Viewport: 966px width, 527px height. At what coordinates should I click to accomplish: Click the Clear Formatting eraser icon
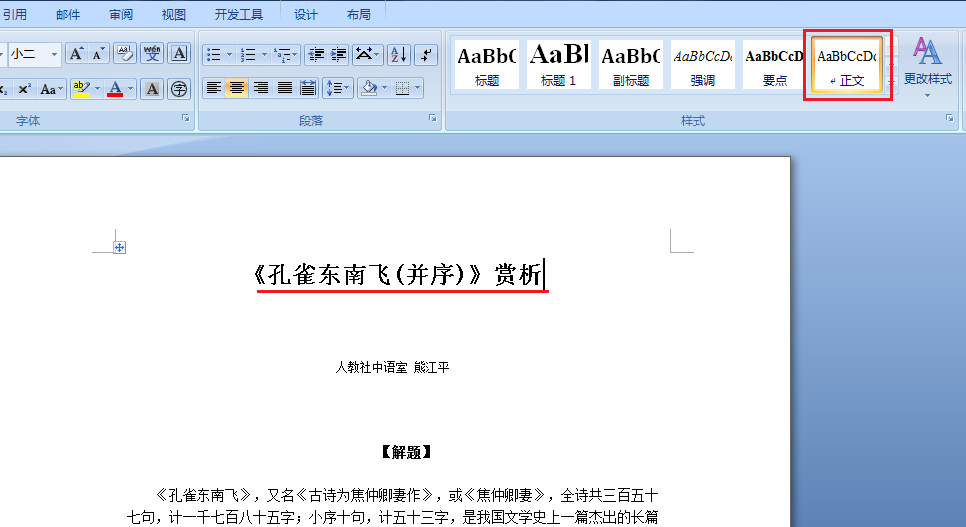125,54
